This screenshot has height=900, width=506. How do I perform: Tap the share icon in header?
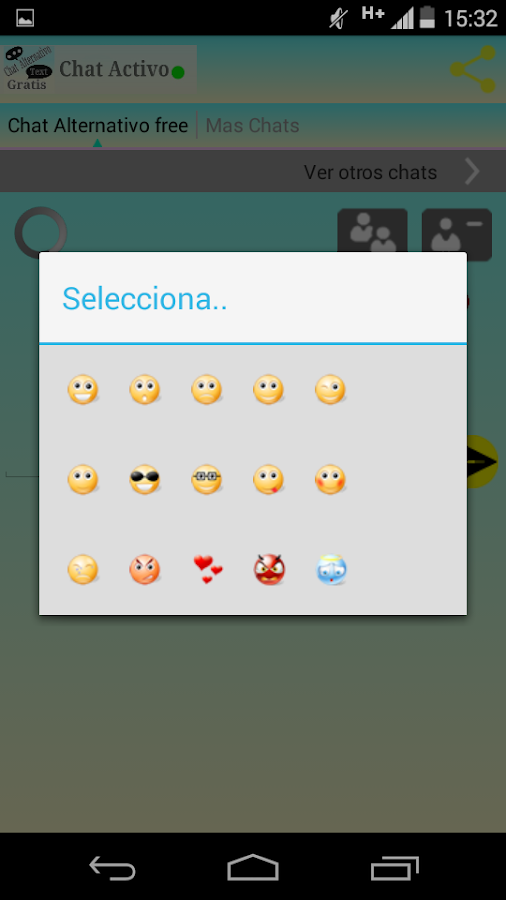[473, 69]
